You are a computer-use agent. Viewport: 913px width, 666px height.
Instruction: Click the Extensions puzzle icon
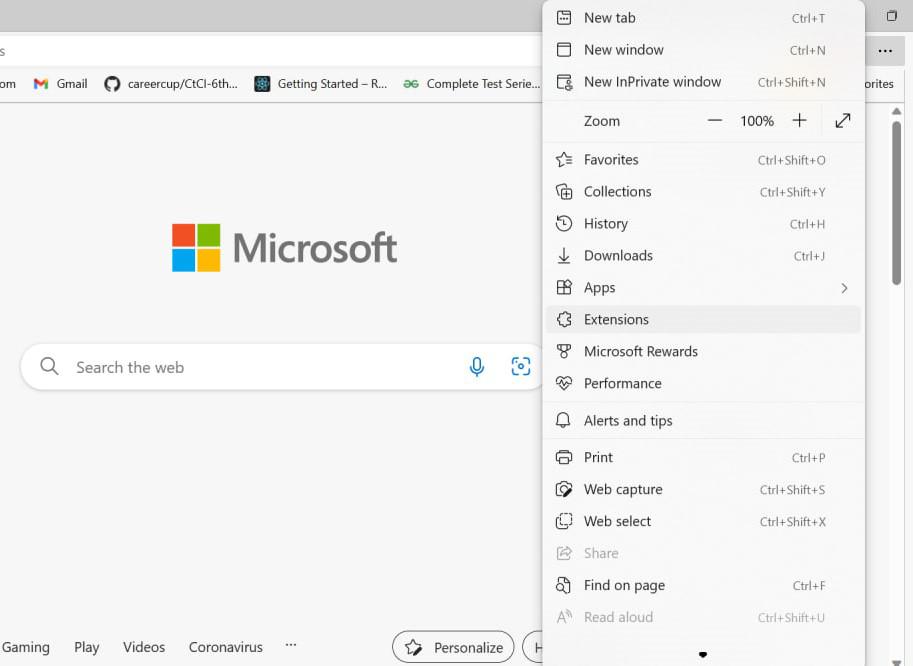[x=564, y=319]
